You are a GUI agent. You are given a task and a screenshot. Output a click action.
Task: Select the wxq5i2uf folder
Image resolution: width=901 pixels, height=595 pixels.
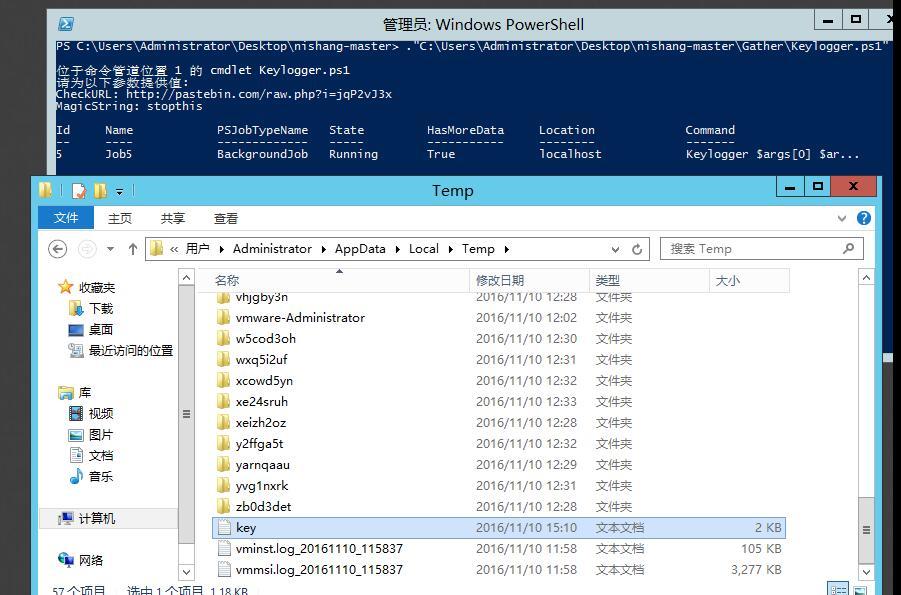[x=499, y=360]
